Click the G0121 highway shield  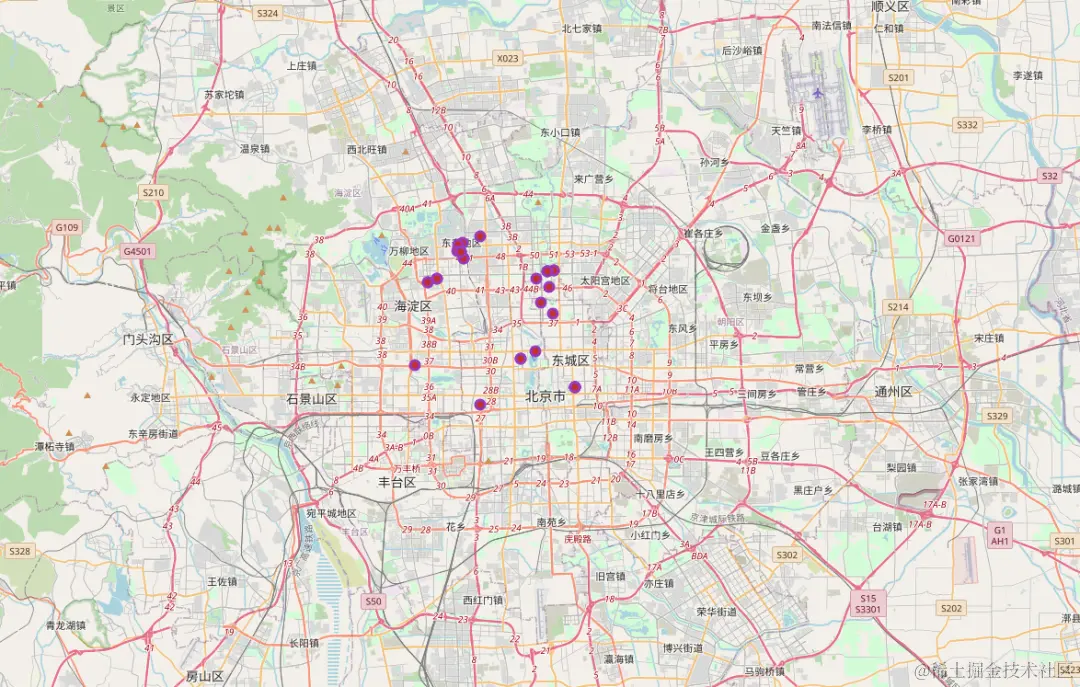coord(962,238)
